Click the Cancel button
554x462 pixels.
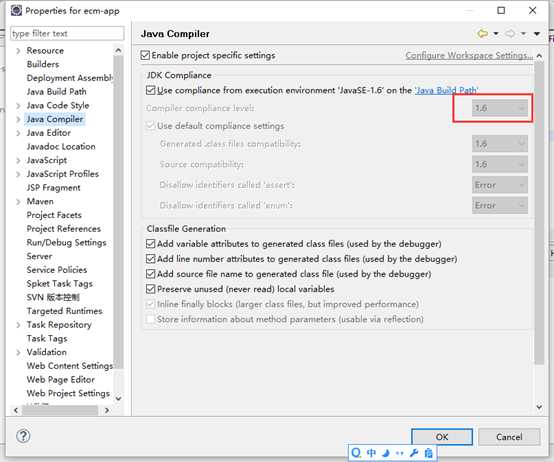pos(509,437)
